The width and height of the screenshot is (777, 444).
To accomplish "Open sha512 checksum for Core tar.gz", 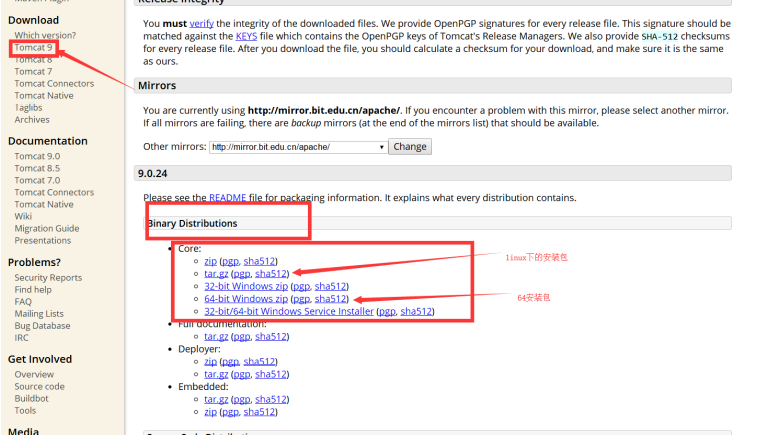I will (x=271, y=274).
